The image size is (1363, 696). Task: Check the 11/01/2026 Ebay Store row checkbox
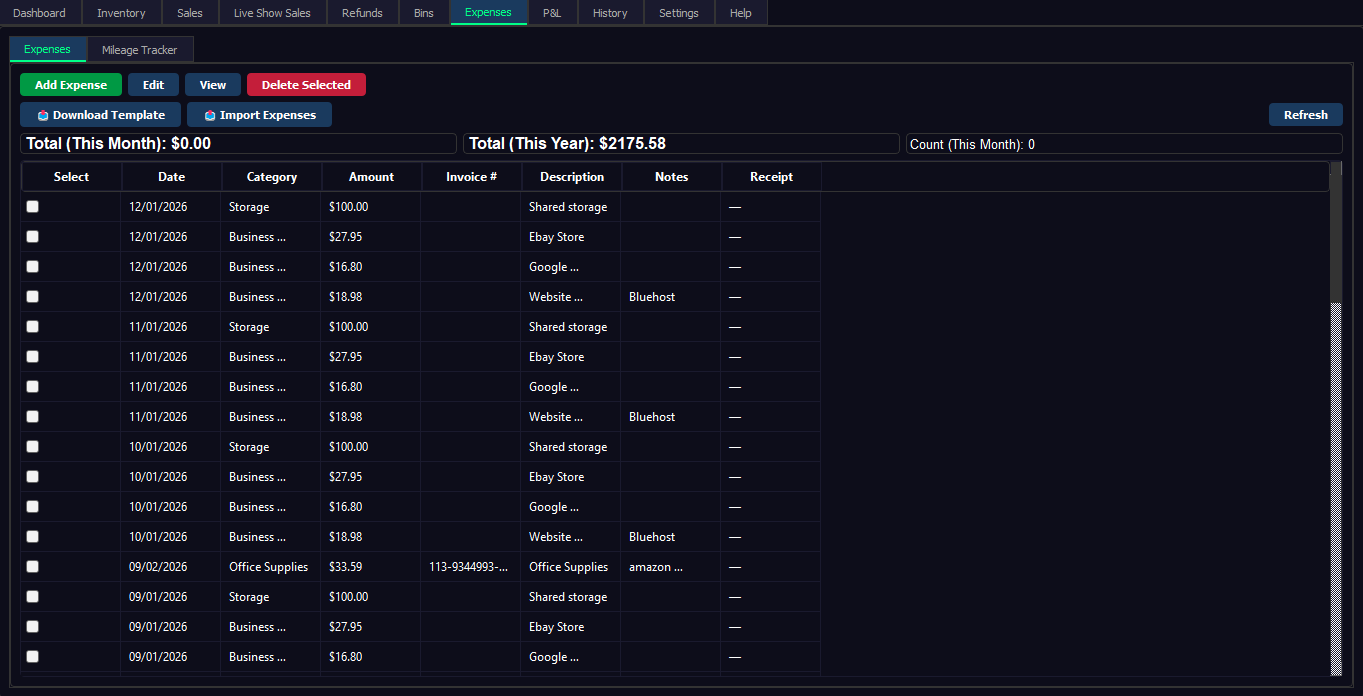[x=33, y=356]
